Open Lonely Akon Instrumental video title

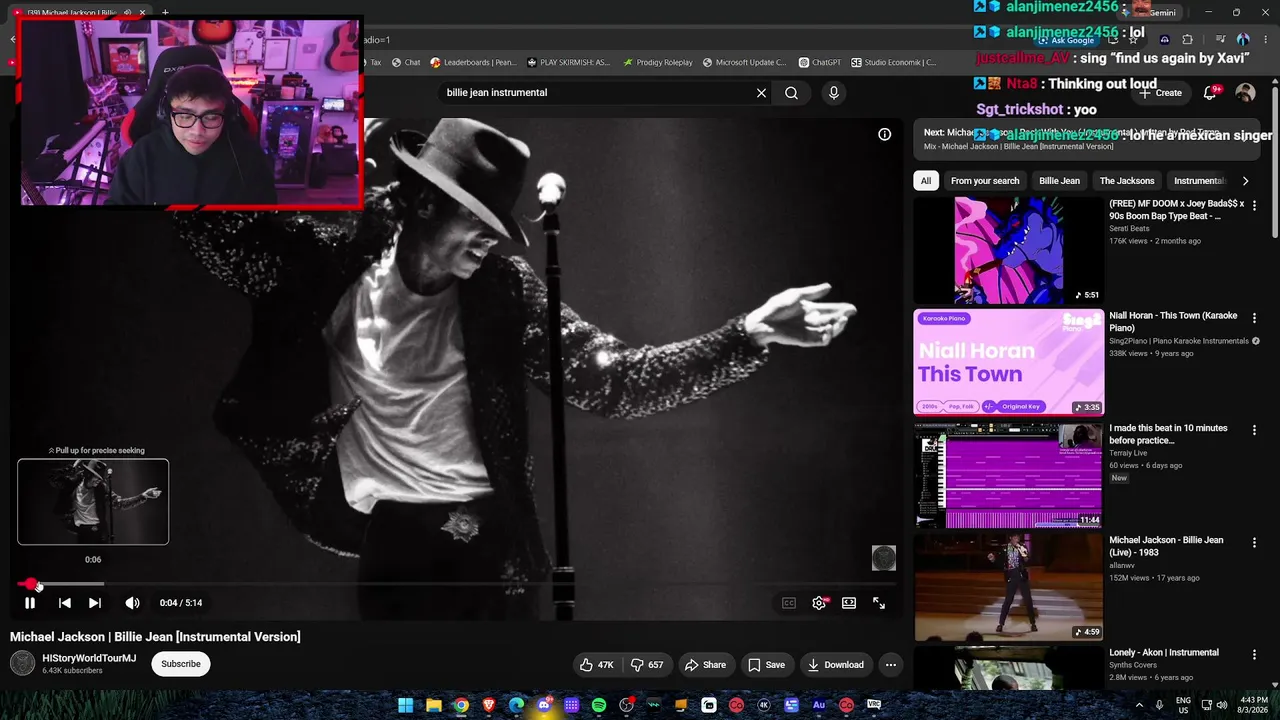pyautogui.click(x=1164, y=653)
